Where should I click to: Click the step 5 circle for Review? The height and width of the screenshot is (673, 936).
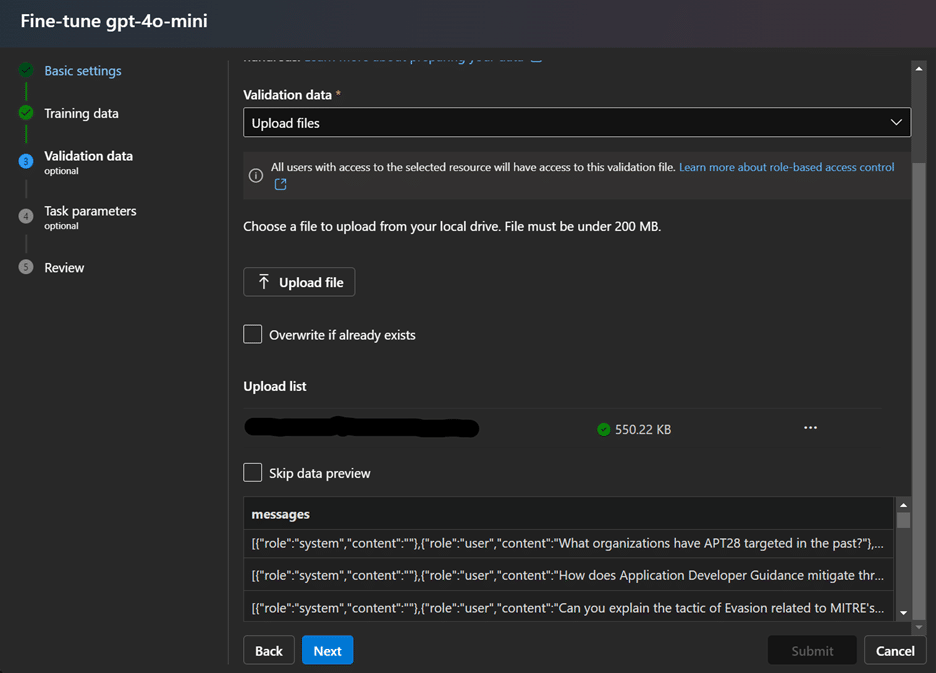pos(25,267)
